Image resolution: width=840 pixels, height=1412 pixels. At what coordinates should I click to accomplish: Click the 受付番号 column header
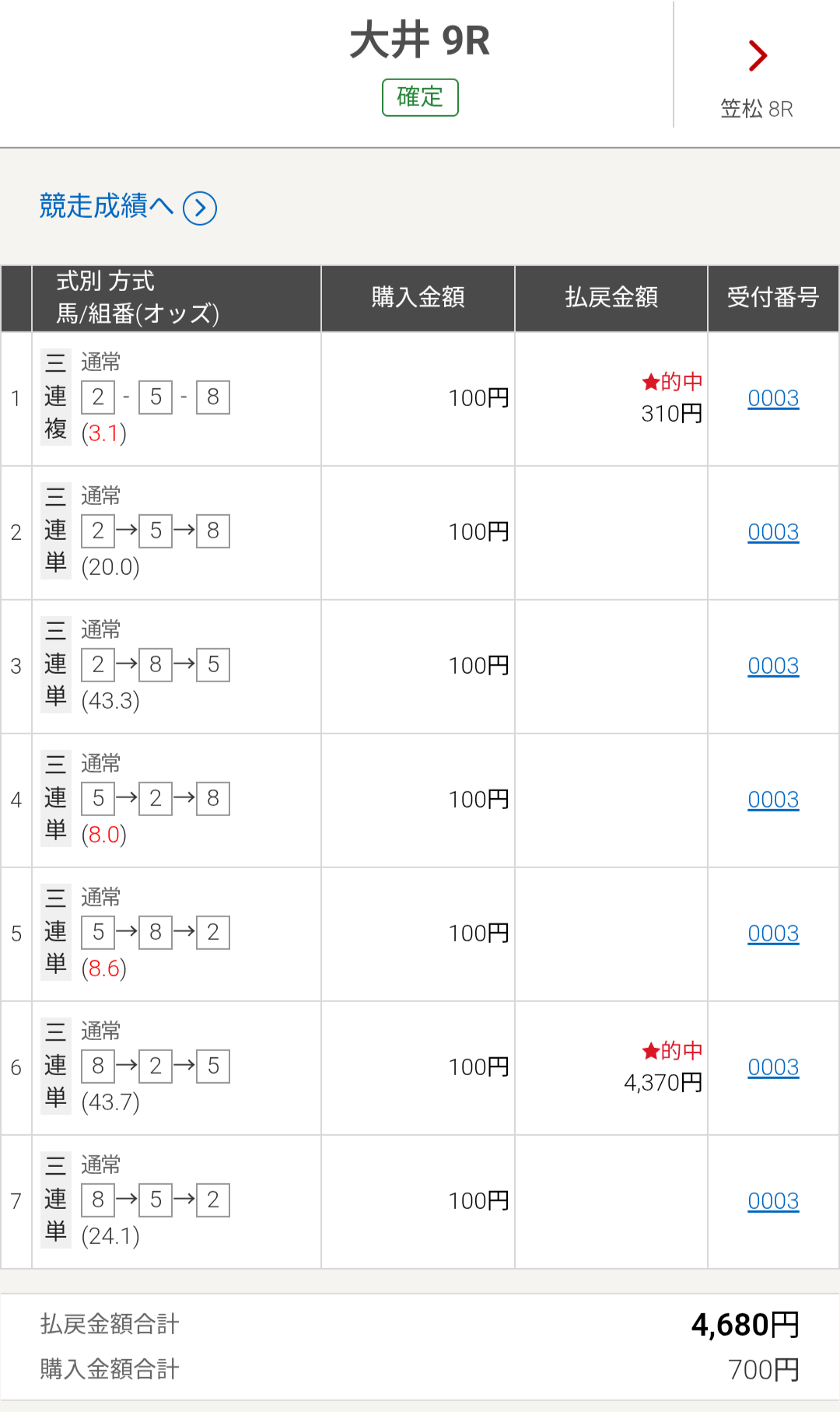(773, 298)
